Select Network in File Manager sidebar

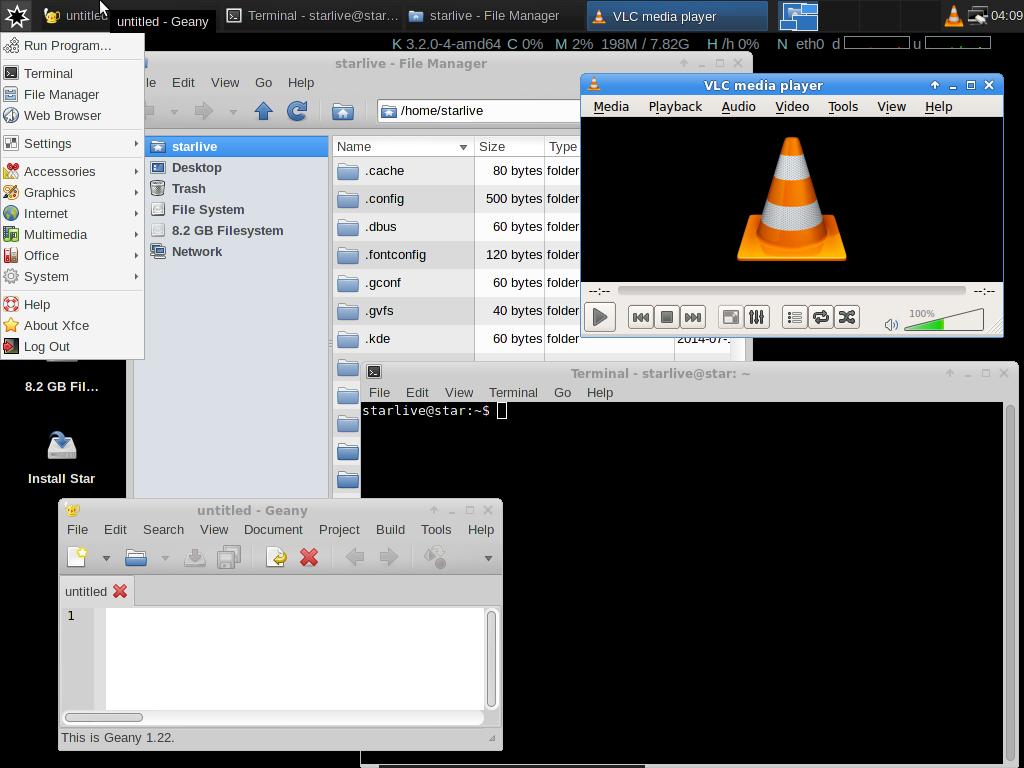236,251
